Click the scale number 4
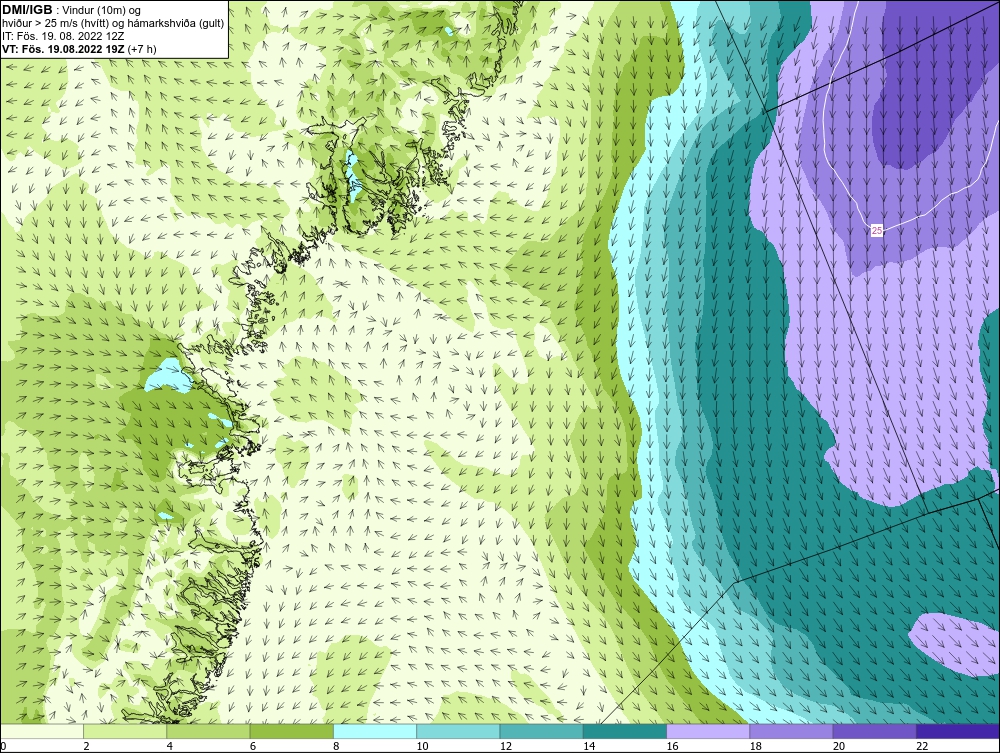Viewport: 1000px width, 753px height. coord(170,747)
